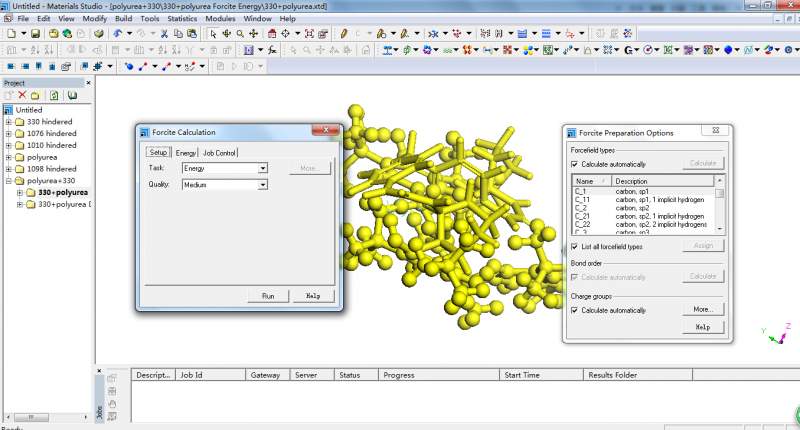Open the Statistics menu
Image resolution: width=800 pixels, height=430 pixels.
click(182, 18)
